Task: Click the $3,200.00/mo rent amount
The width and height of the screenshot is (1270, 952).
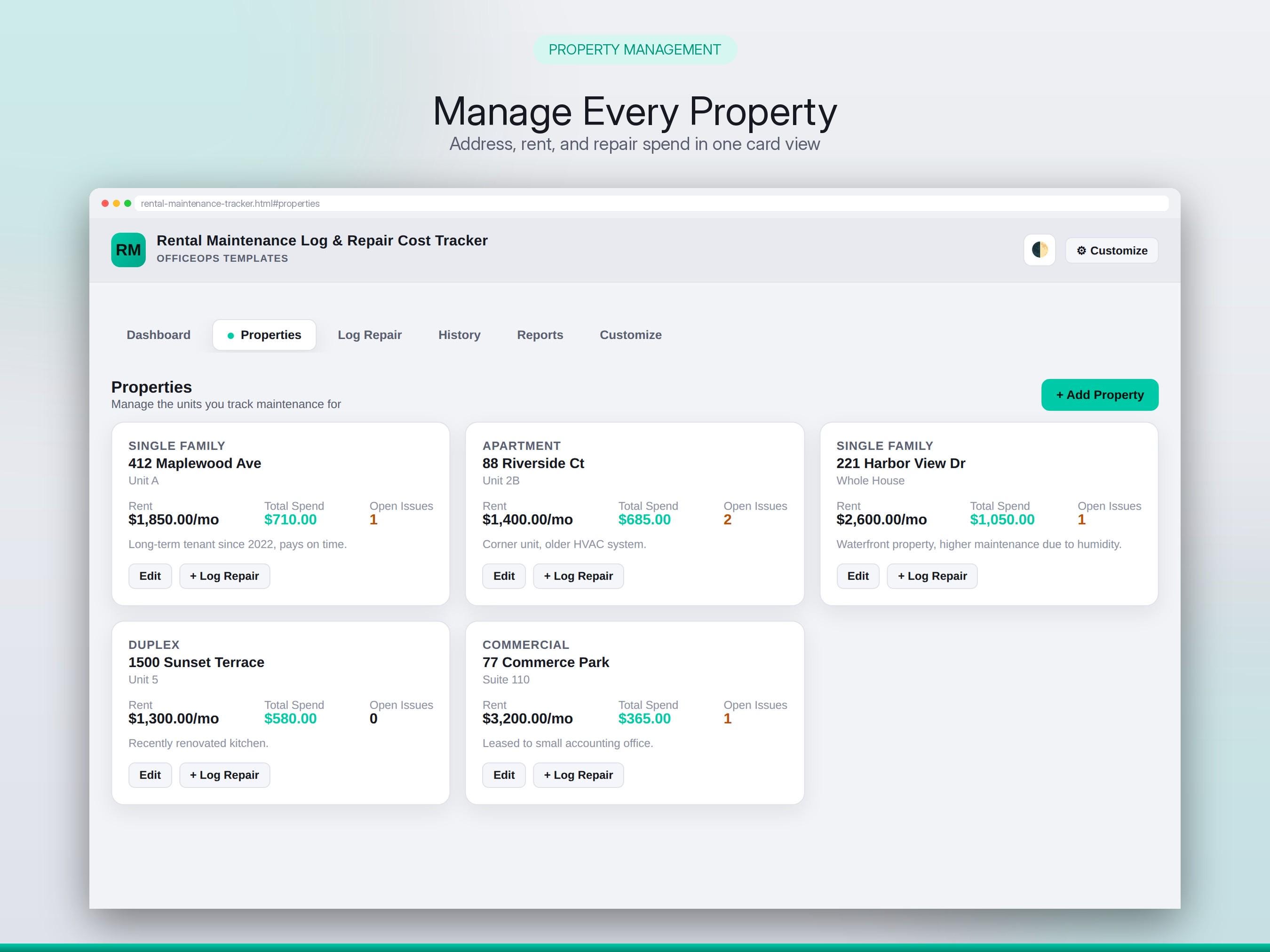Action: coord(528,718)
